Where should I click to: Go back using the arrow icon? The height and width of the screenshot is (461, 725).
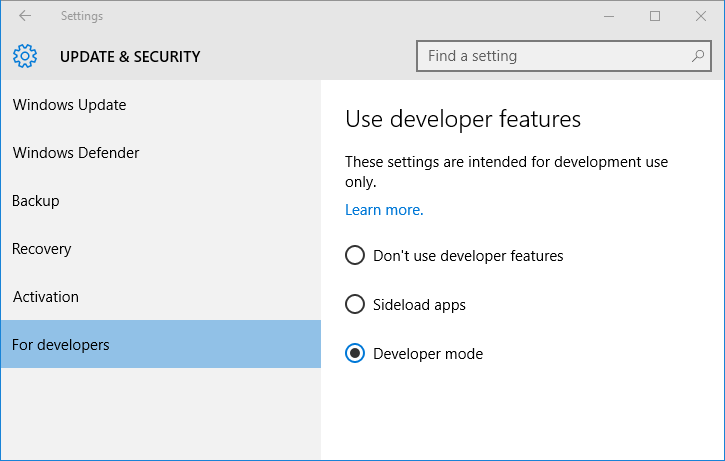(x=25, y=16)
